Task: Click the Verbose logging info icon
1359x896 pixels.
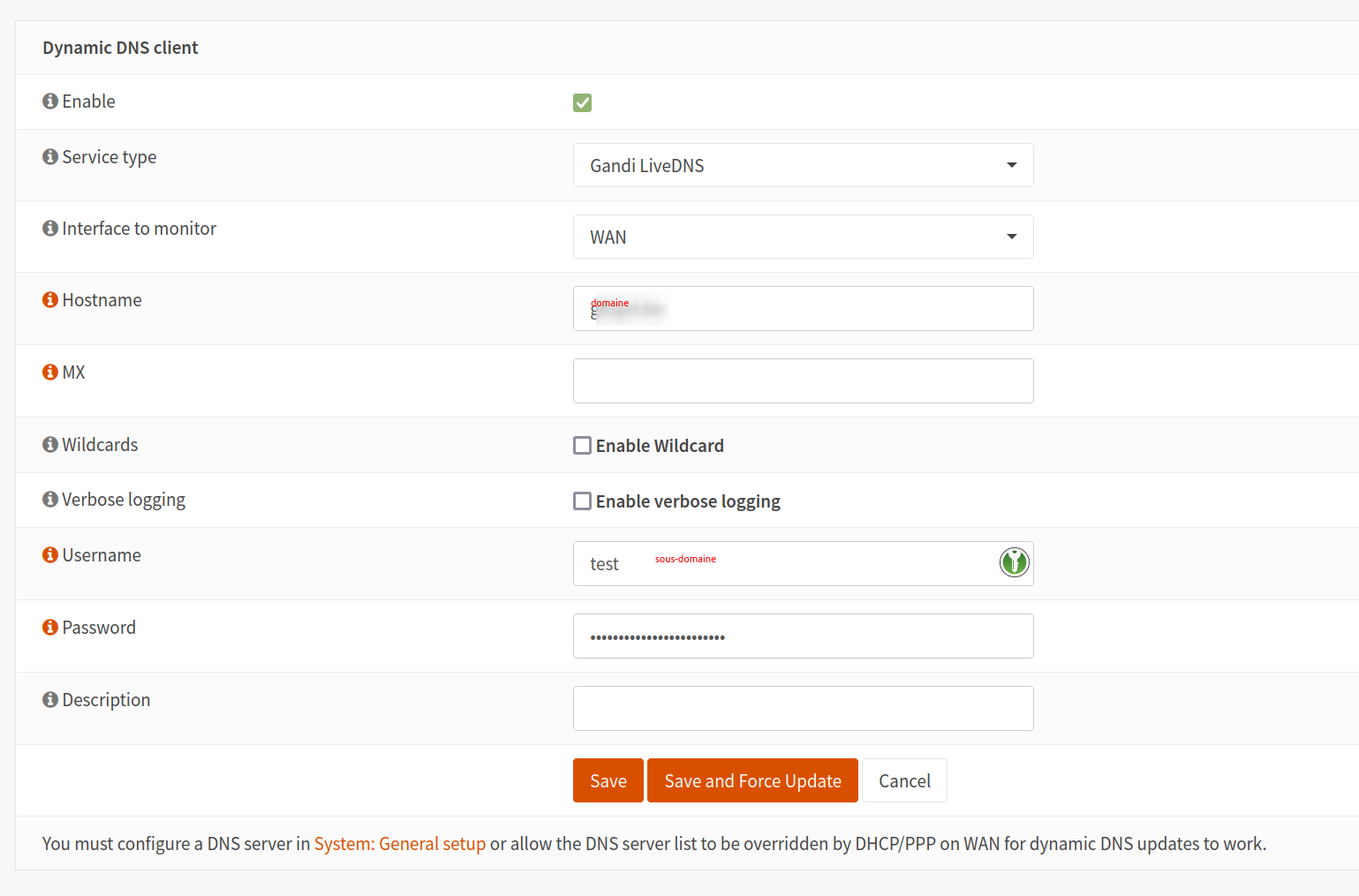Action: click(50, 500)
